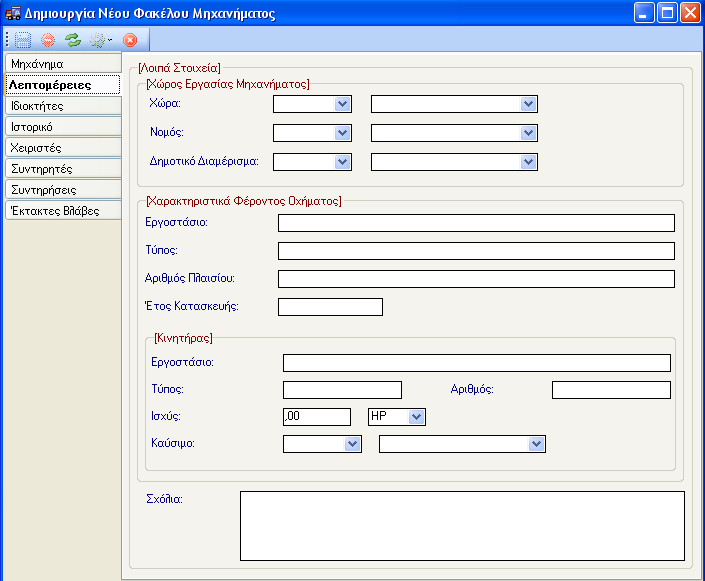Click the Αριθμός Πλαισίου: label

tap(190, 278)
